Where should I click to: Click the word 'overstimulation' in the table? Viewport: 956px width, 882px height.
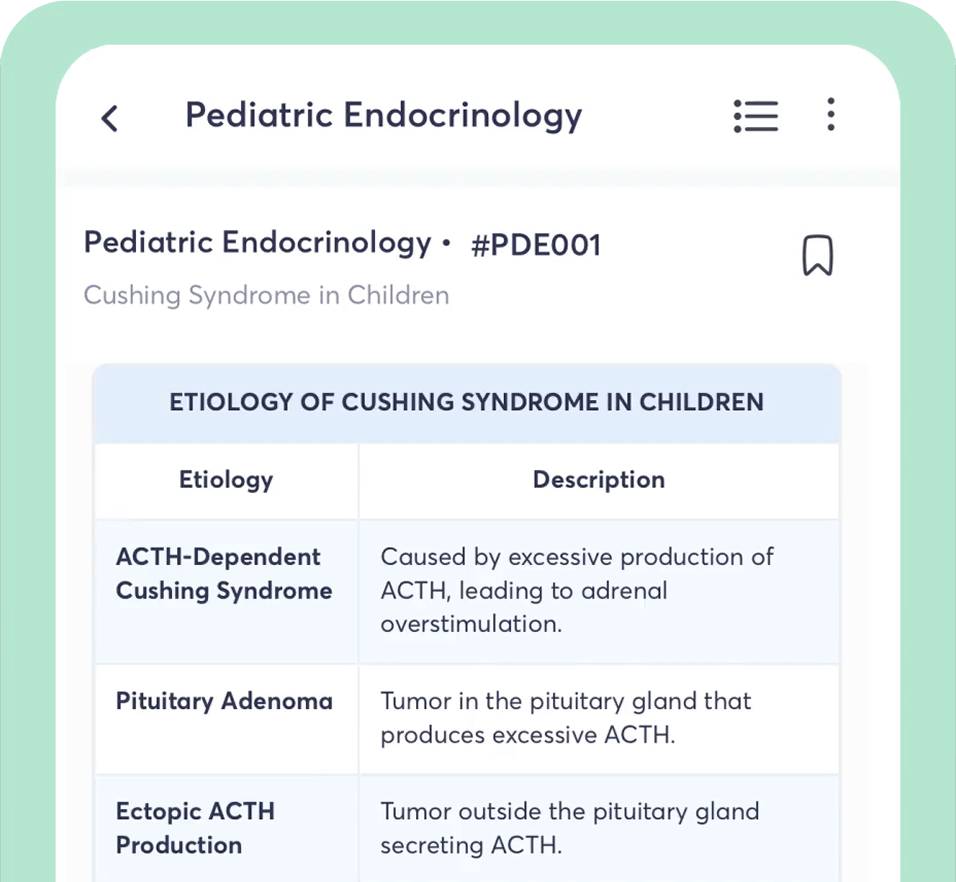(470, 624)
